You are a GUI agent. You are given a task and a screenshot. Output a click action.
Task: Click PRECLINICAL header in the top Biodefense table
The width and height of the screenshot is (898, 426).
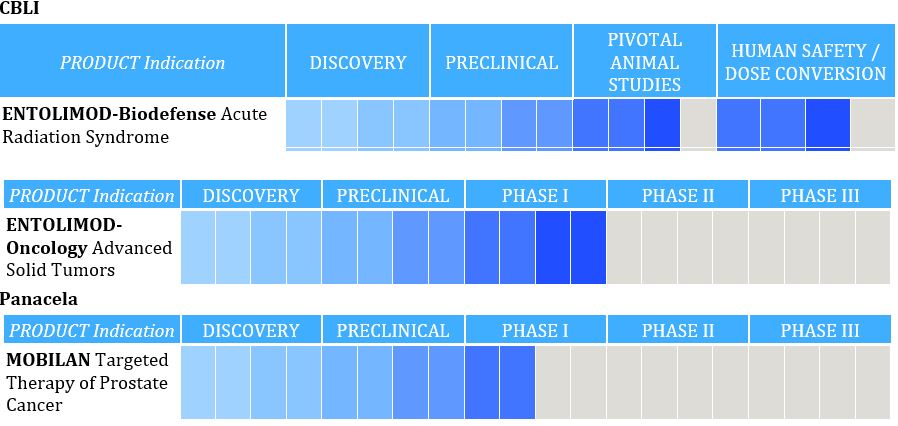pyautogui.click(x=501, y=62)
